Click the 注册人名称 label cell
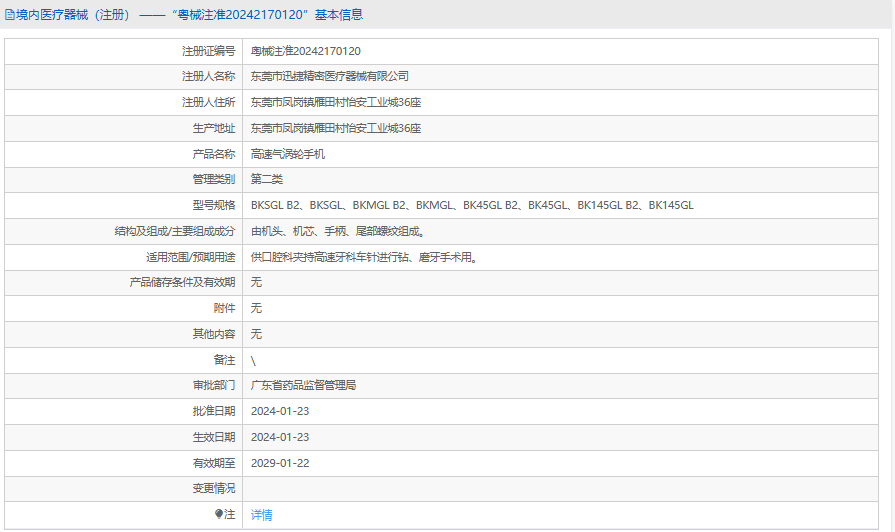Viewport: 895px width, 532px height. (124, 76)
